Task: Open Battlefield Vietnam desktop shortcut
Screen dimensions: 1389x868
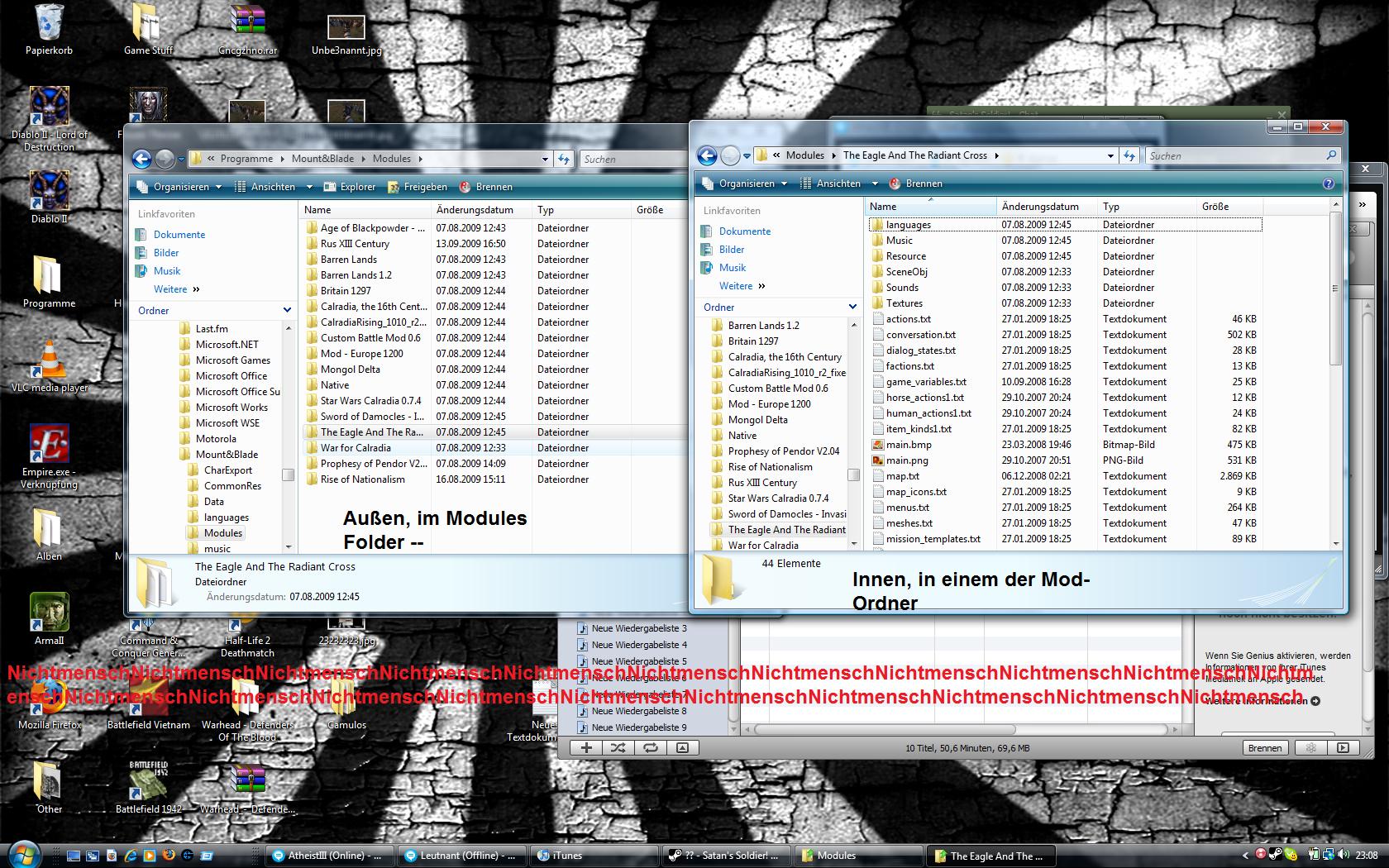Action: (148, 703)
